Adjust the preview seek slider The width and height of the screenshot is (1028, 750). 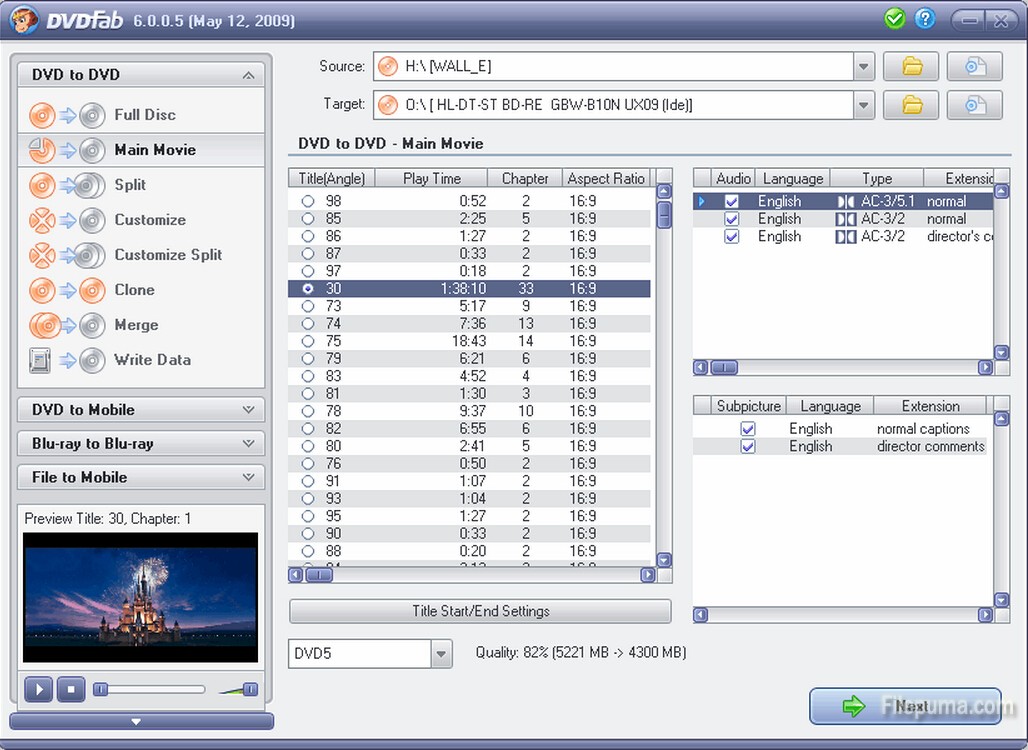[101, 689]
